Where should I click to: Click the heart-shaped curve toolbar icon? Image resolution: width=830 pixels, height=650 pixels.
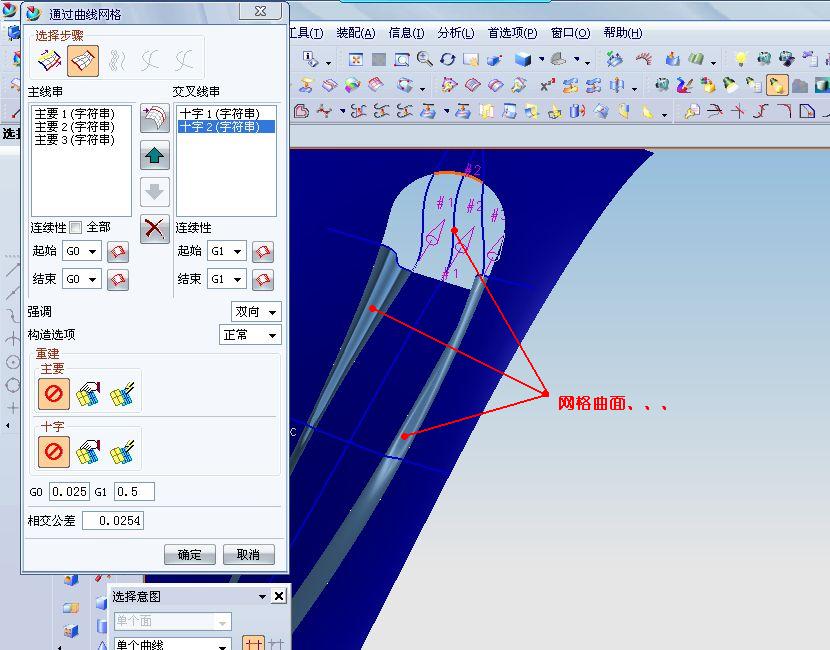tap(301, 111)
